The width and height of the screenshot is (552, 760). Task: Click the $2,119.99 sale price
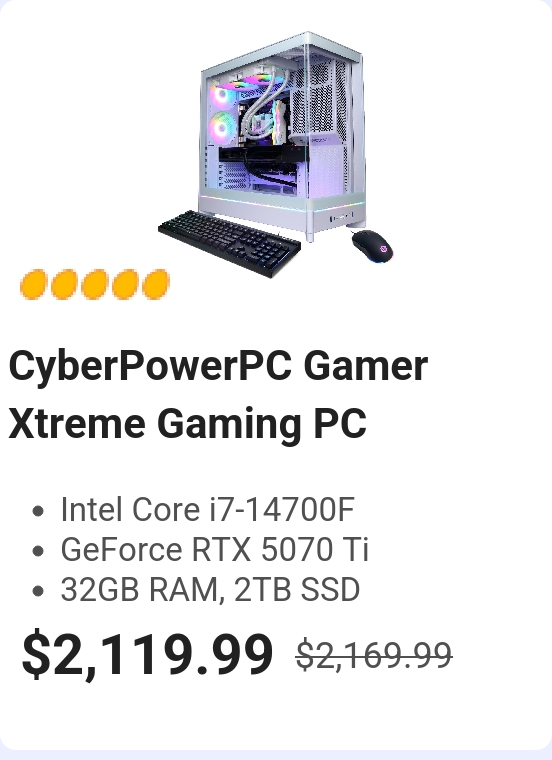147,654
